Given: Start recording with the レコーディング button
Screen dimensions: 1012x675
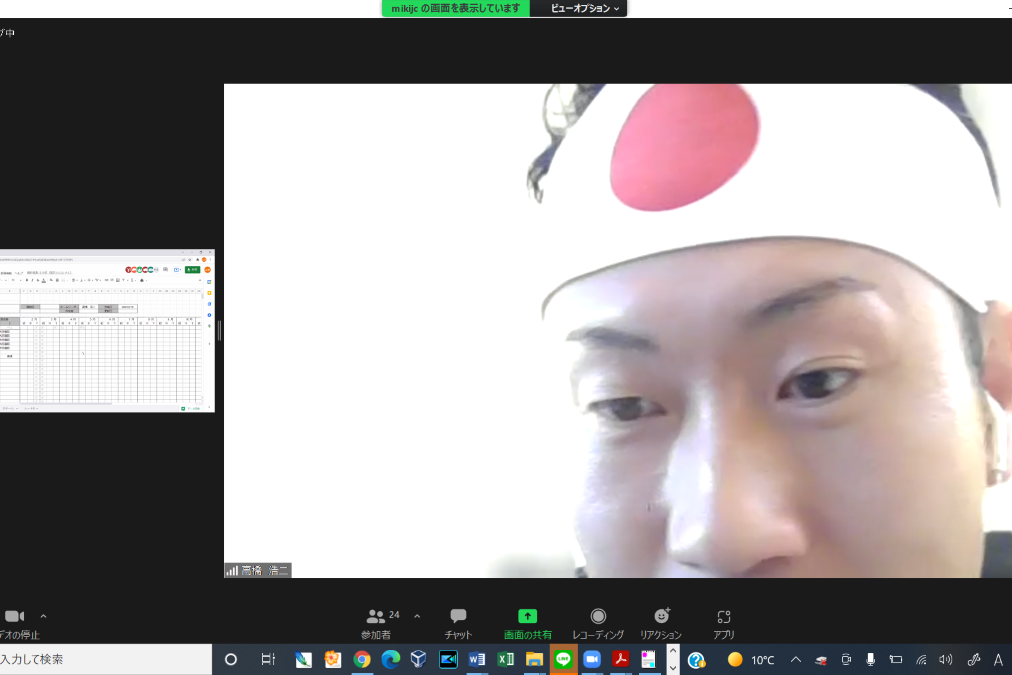Looking at the screenshot, I should [598, 622].
